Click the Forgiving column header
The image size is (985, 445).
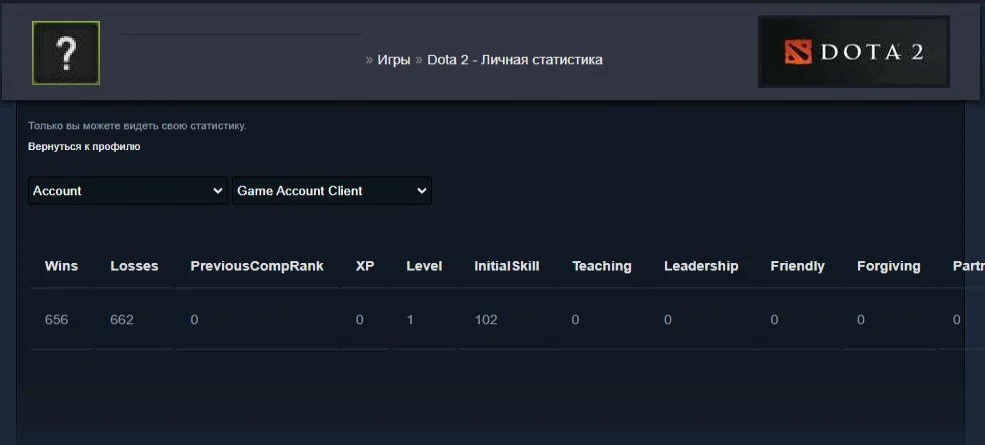888,266
